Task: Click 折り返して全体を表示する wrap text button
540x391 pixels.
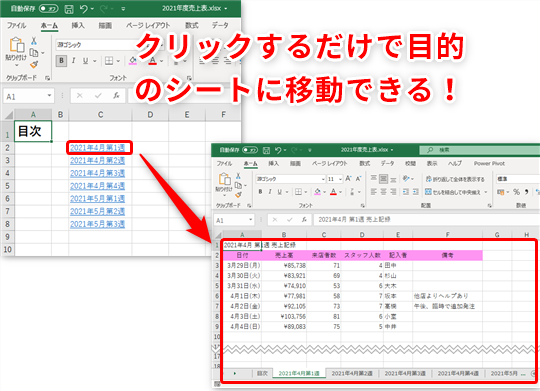Action: 455,179
